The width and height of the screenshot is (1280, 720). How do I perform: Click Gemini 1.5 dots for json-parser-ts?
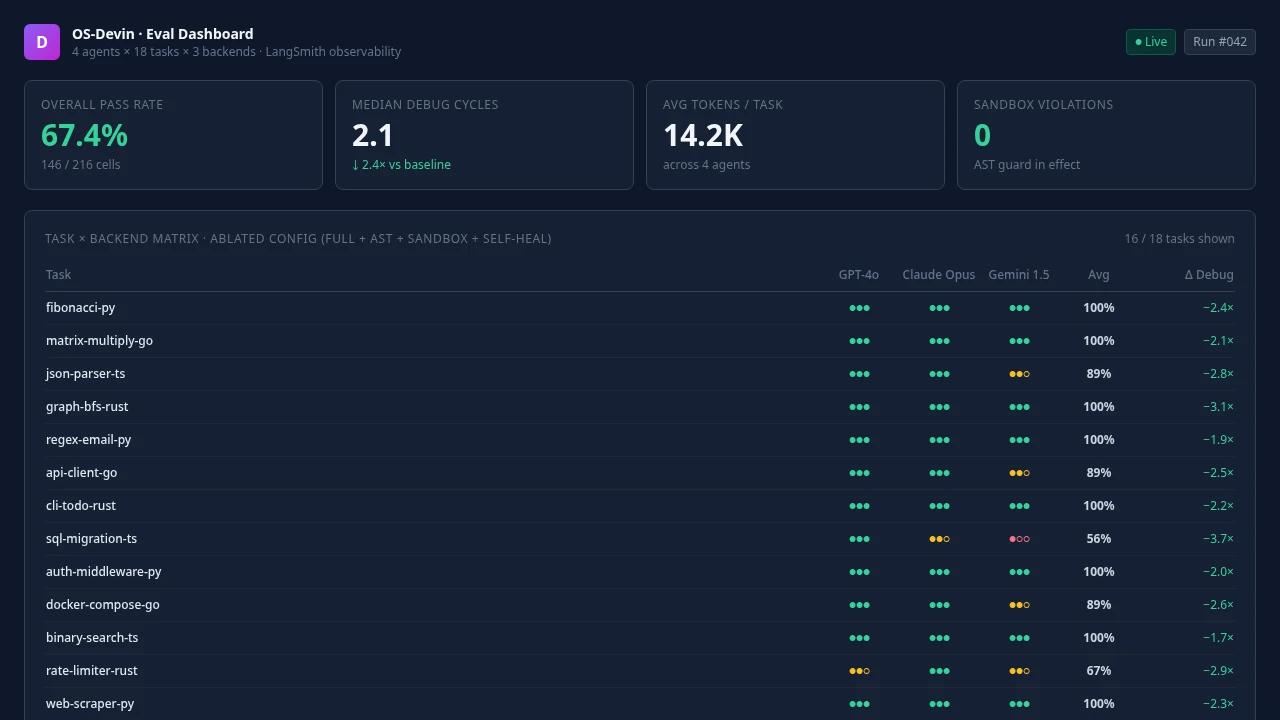tap(1019, 374)
